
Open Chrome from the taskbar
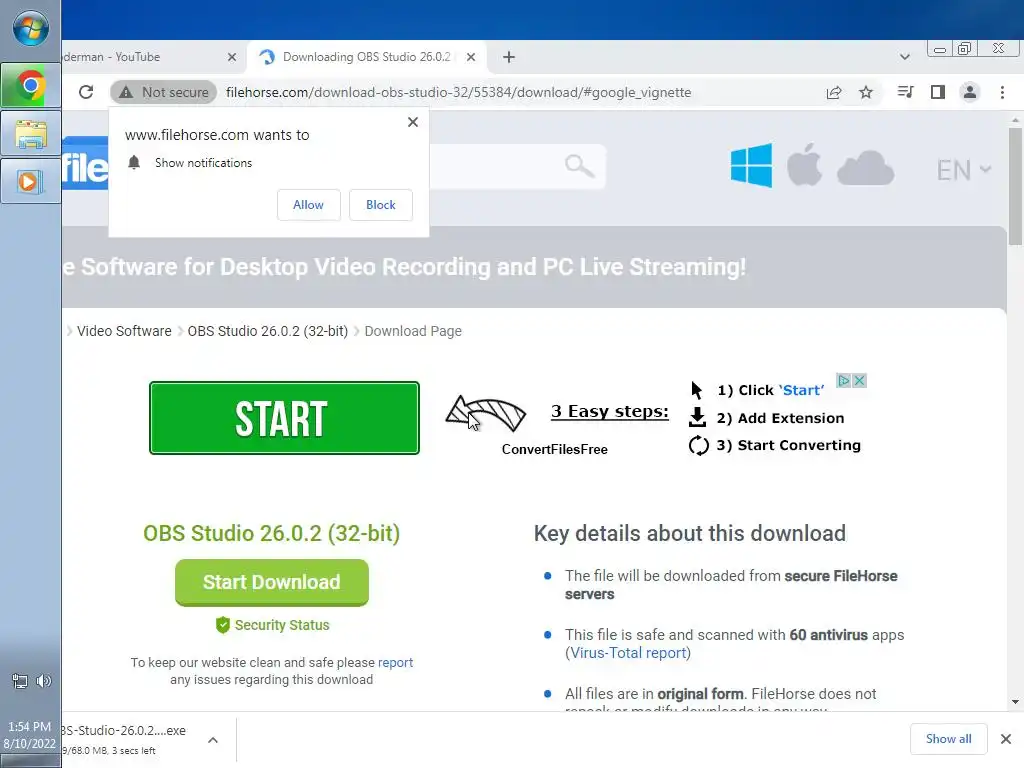31,86
